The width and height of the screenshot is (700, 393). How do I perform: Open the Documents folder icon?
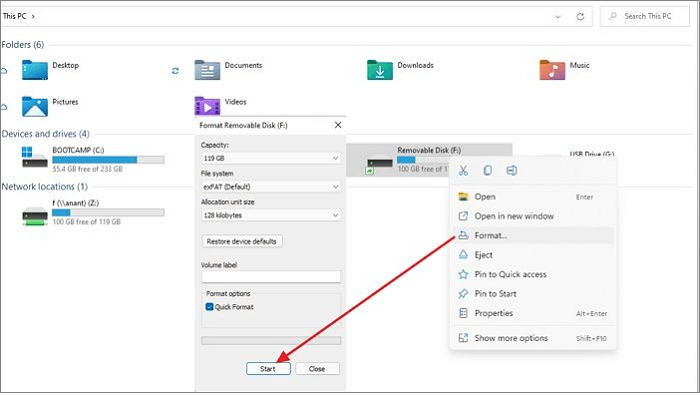(207, 70)
